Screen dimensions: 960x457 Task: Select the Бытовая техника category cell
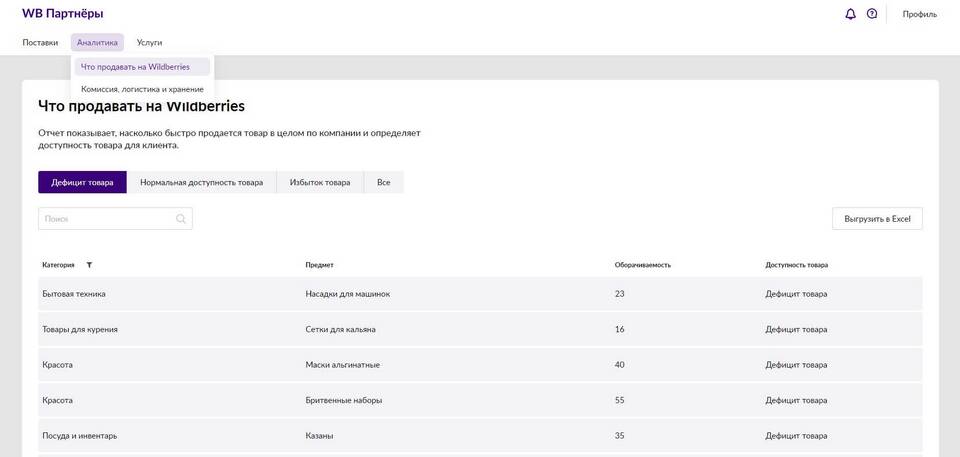tap(74, 294)
